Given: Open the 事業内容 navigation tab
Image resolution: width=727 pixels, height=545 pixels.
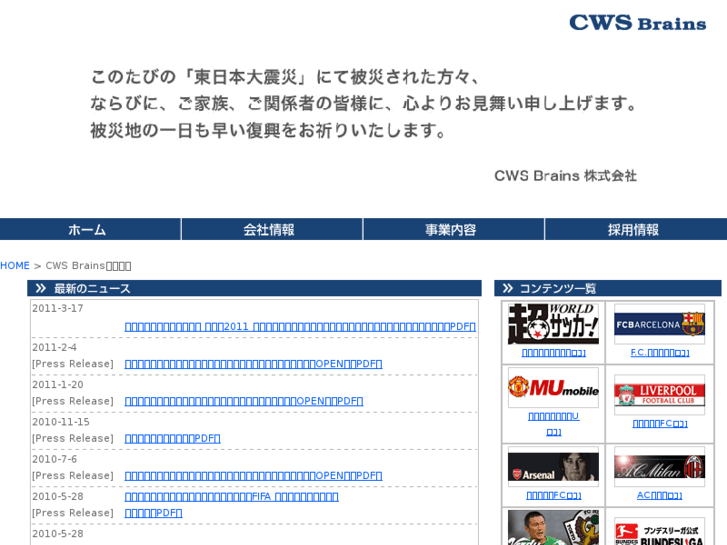Looking at the screenshot, I should pyautogui.click(x=453, y=229).
